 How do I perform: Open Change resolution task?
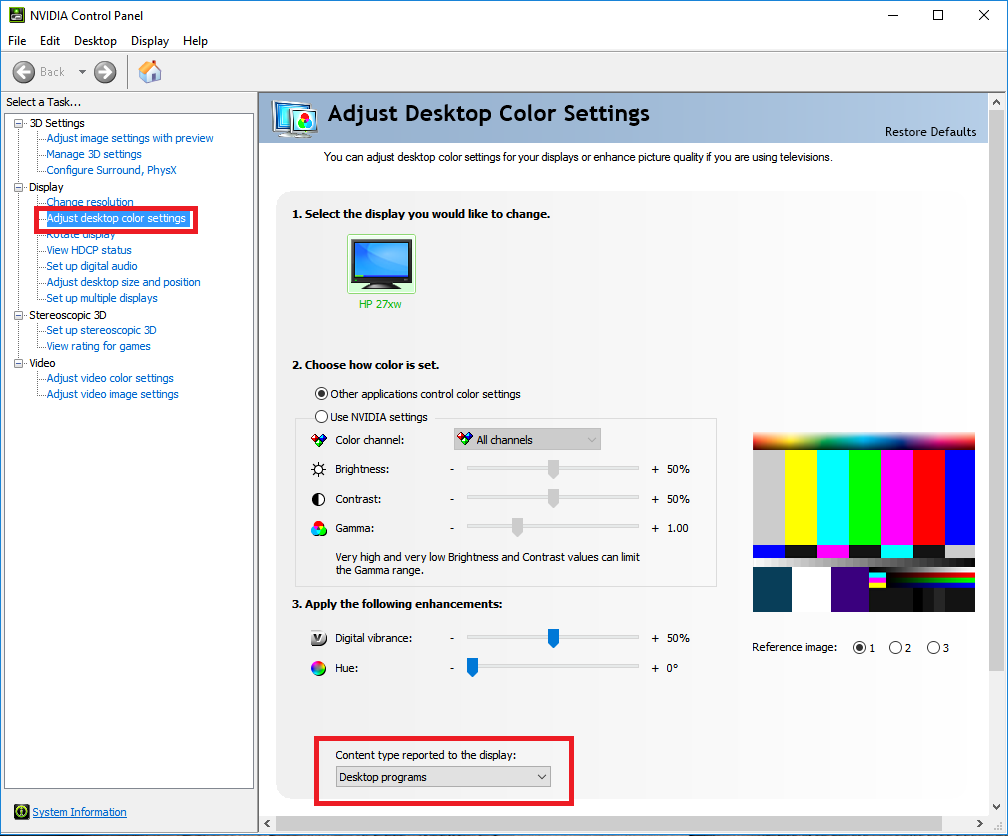tap(90, 201)
